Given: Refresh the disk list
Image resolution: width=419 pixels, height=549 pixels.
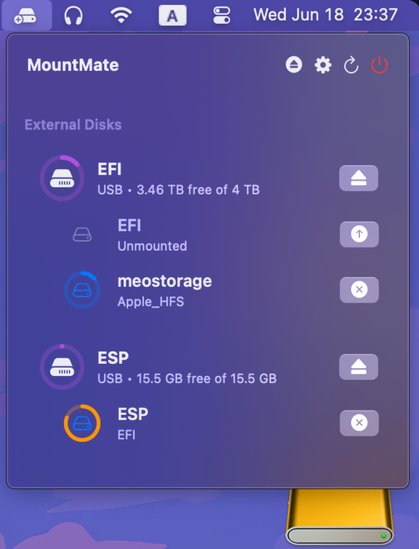Looking at the screenshot, I should click(x=351, y=65).
